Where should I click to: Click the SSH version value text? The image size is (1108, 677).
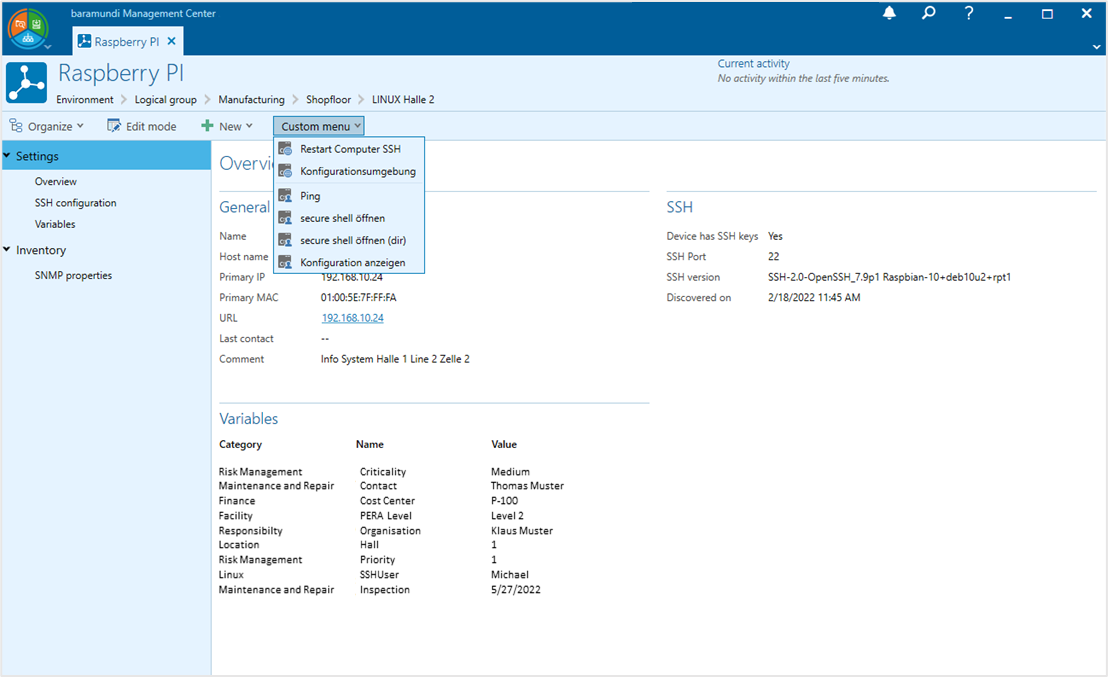coord(889,277)
